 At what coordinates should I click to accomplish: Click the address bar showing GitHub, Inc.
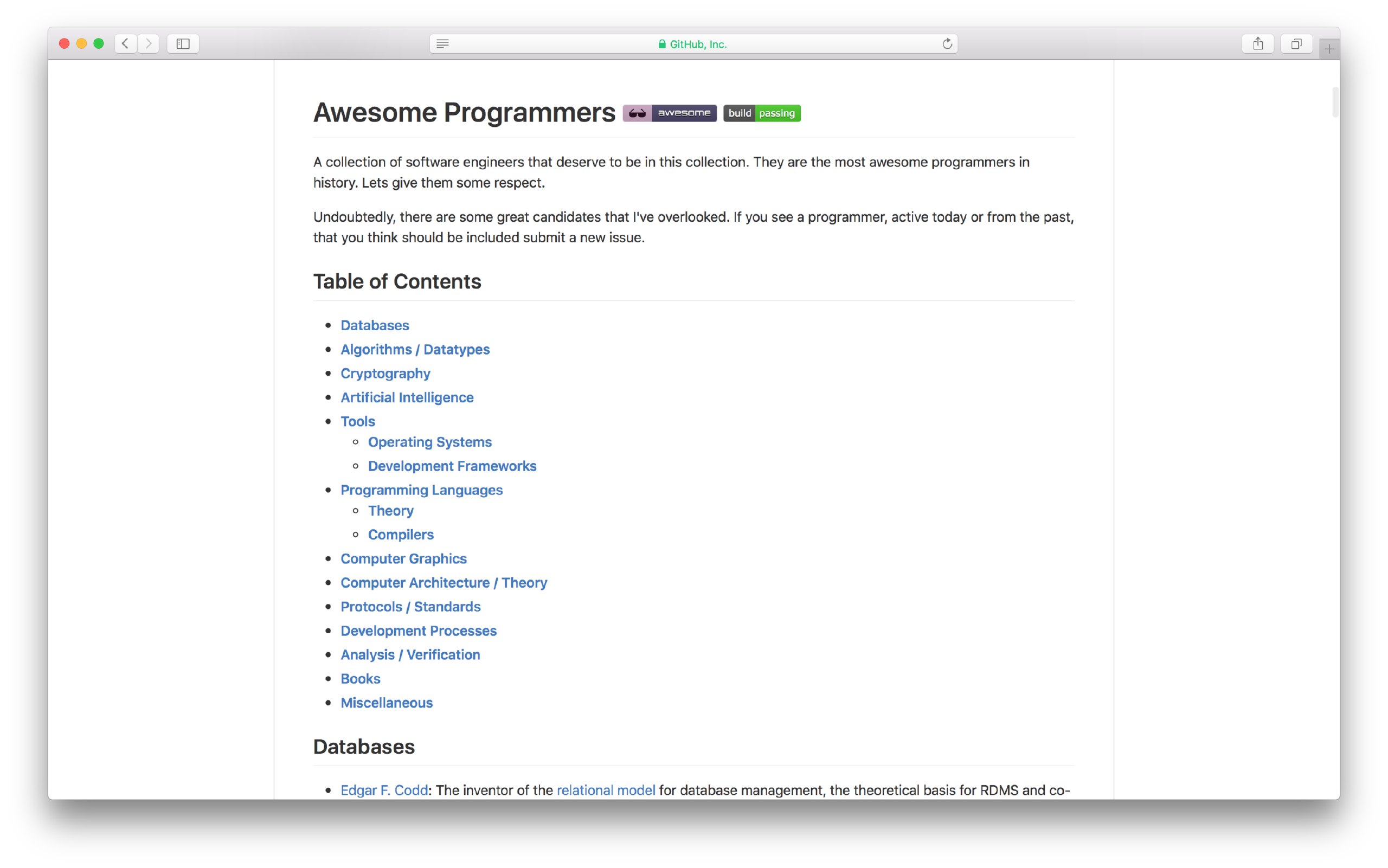tap(693, 43)
